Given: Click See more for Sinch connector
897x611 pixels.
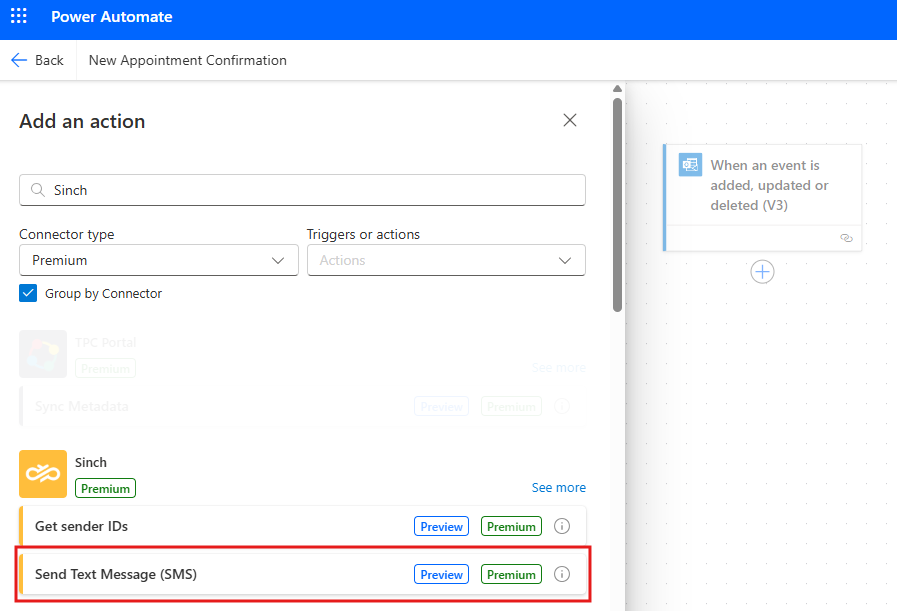Looking at the screenshot, I should pos(558,487).
